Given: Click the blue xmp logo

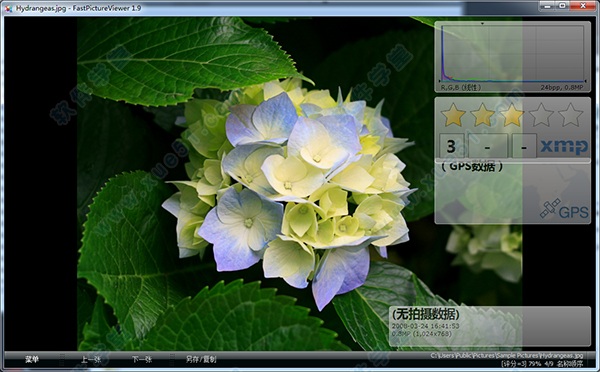Looking at the screenshot, I should coord(564,147).
